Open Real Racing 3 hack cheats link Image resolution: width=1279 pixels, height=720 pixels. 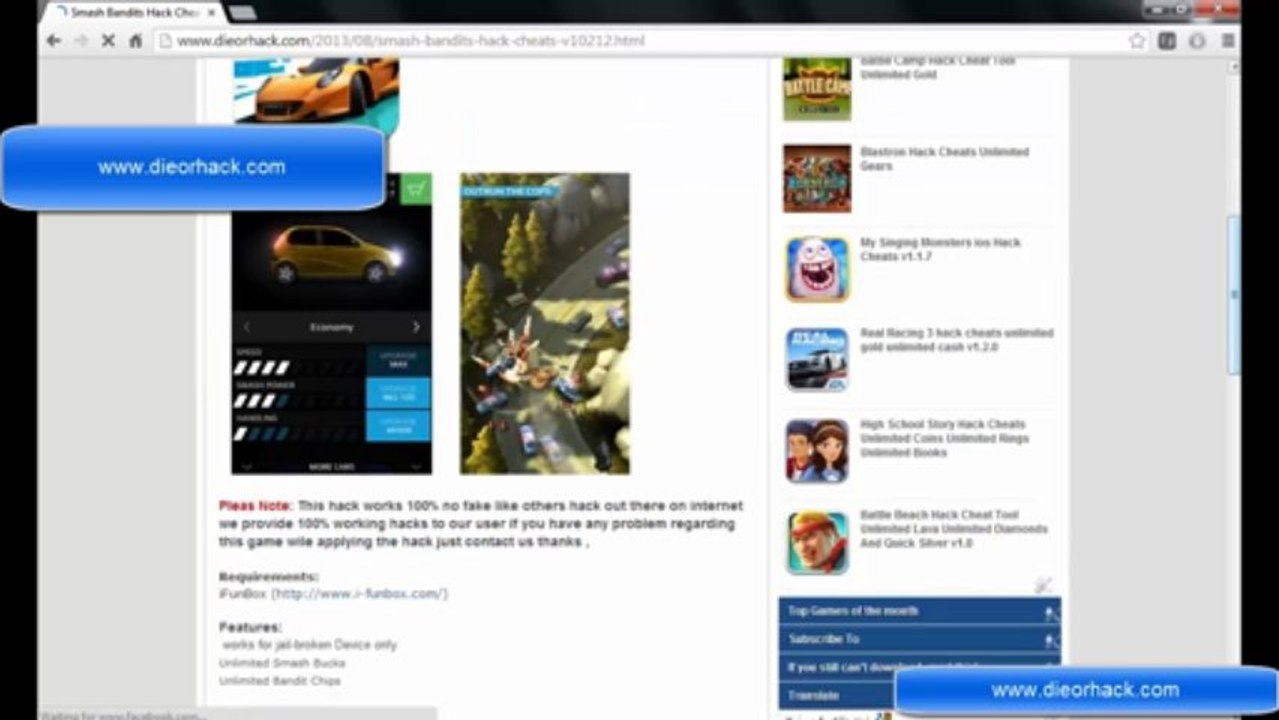[x=956, y=340]
